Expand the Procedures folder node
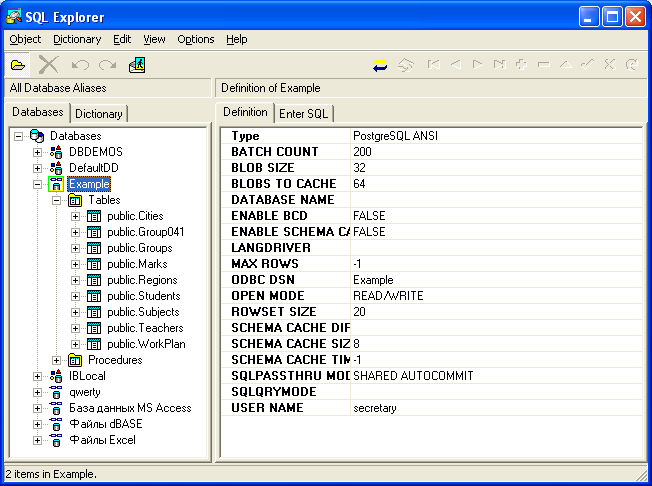This screenshot has height=486, width=652. pyautogui.click(x=56, y=360)
